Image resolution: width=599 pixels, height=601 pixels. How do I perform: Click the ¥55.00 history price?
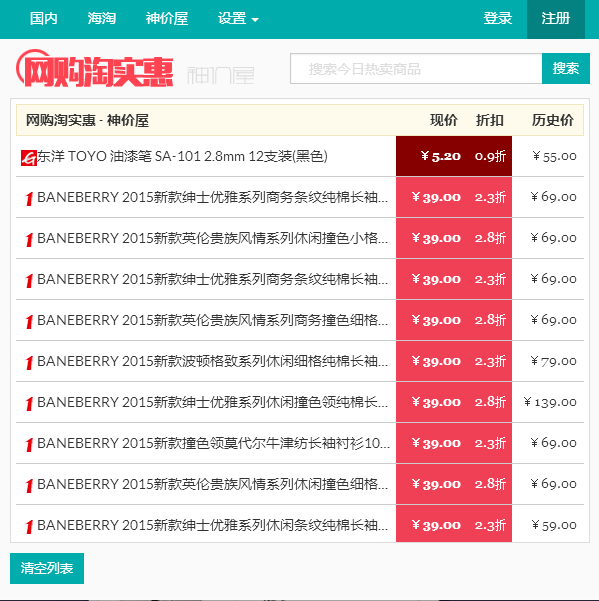click(x=554, y=156)
